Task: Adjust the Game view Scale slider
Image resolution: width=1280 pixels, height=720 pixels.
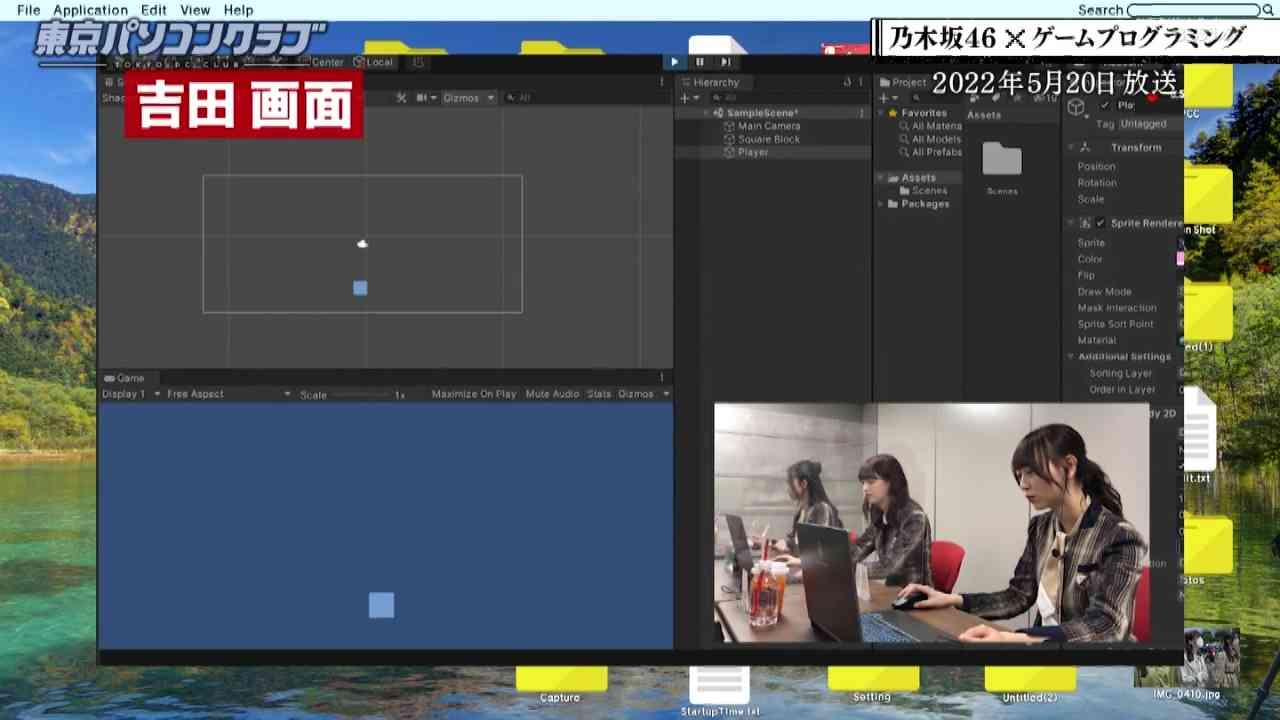Action: pos(360,395)
